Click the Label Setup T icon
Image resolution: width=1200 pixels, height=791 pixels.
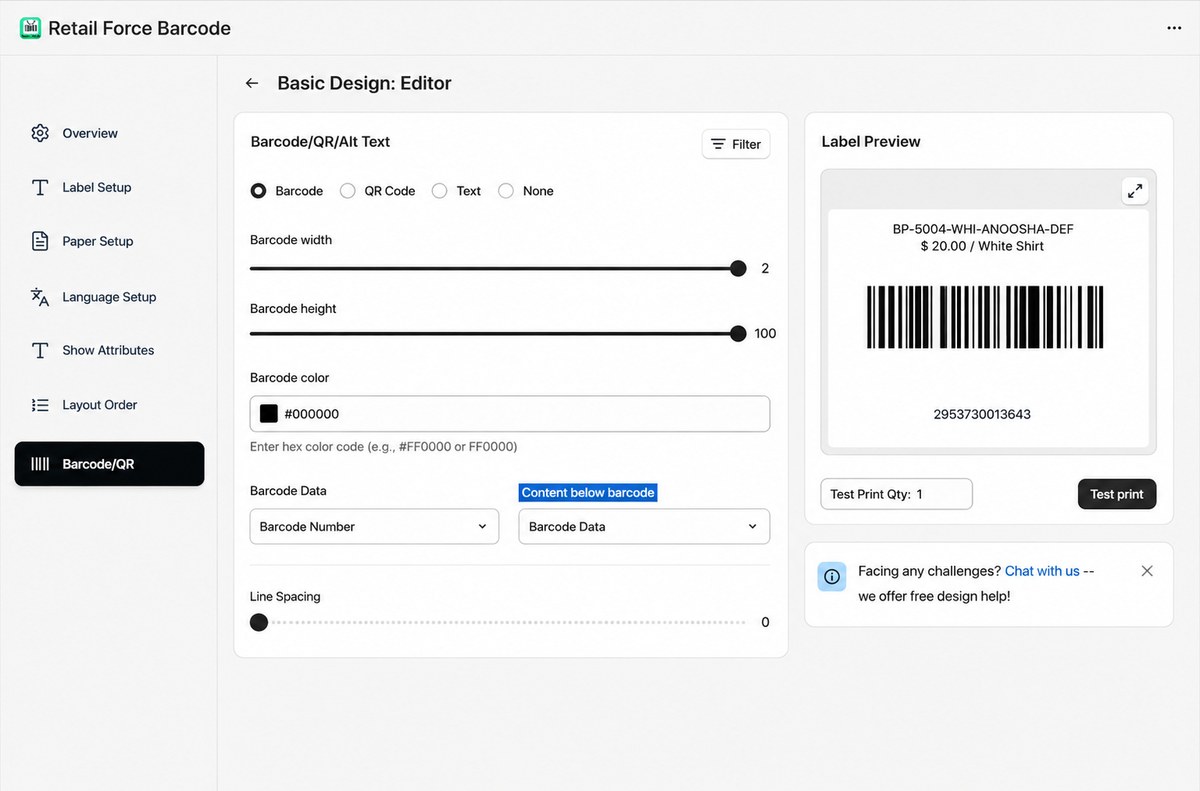[40, 187]
